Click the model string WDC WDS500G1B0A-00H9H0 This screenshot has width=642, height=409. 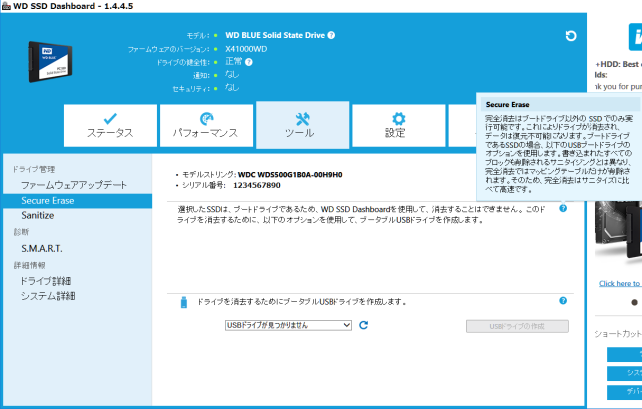[290, 175]
